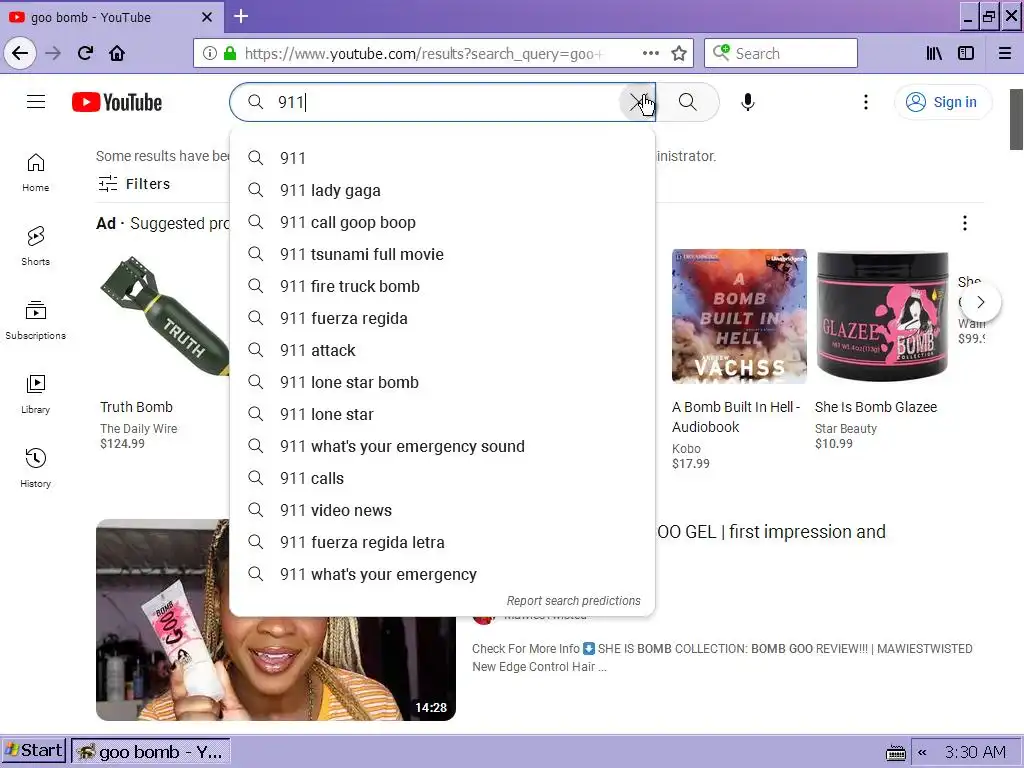Image resolution: width=1024 pixels, height=768 pixels.
Task: Click the page vertical scrollbar thumb
Action: [1016, 120]
